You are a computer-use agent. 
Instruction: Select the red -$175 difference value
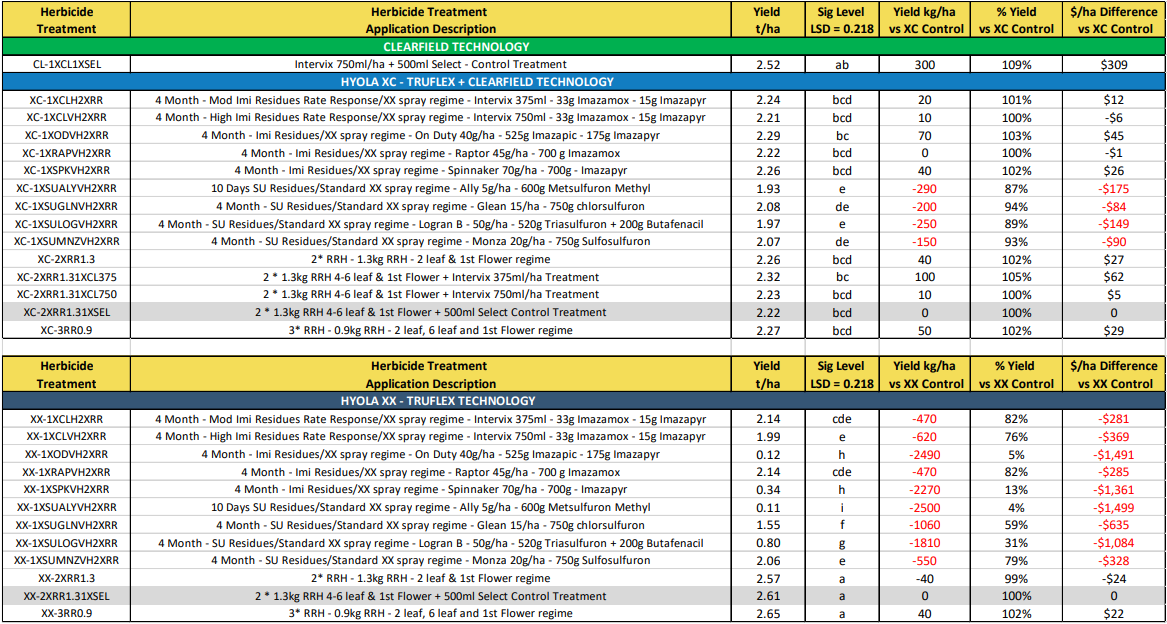click(x=1113, y=188)
